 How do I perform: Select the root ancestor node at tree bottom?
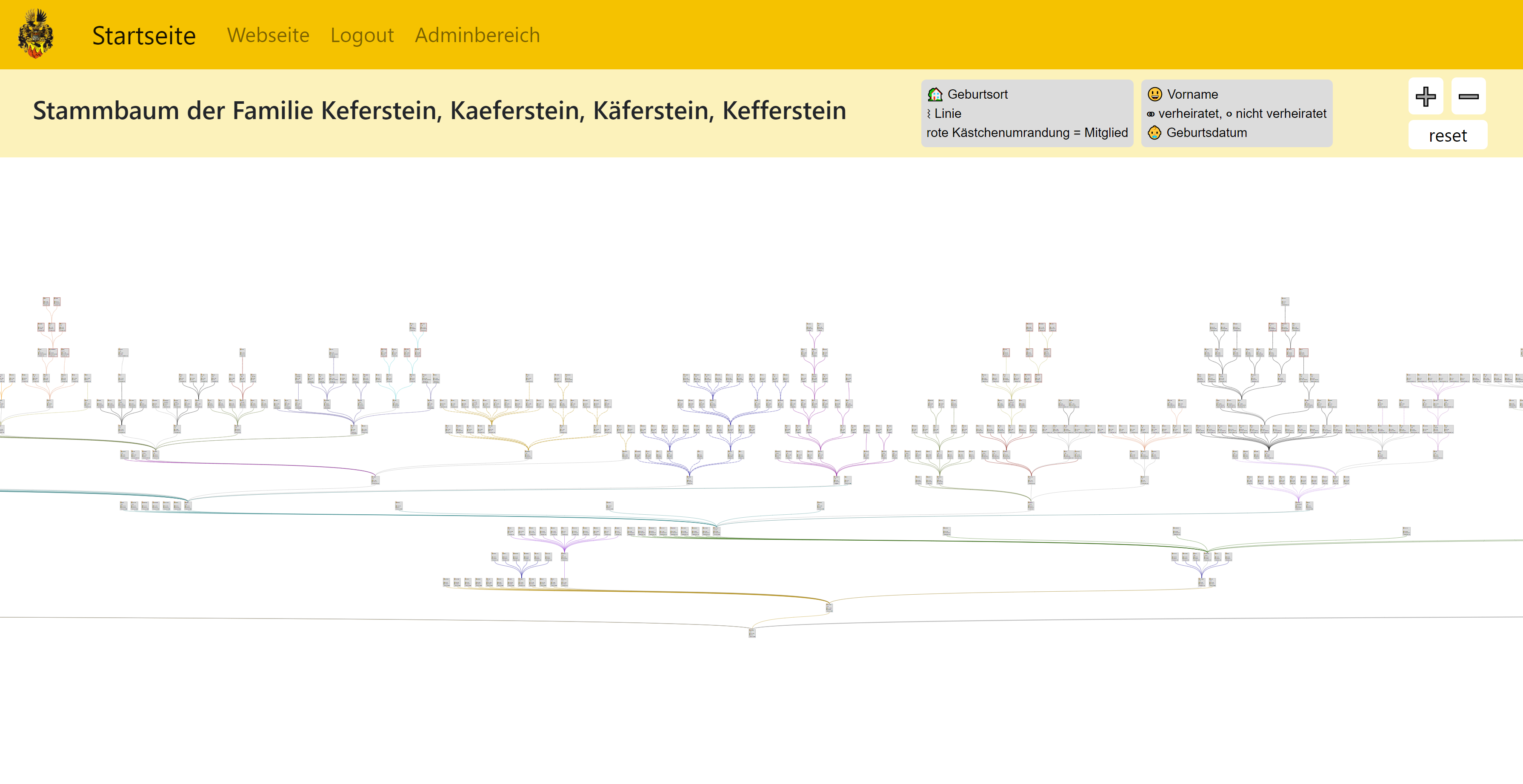(751, 633)
